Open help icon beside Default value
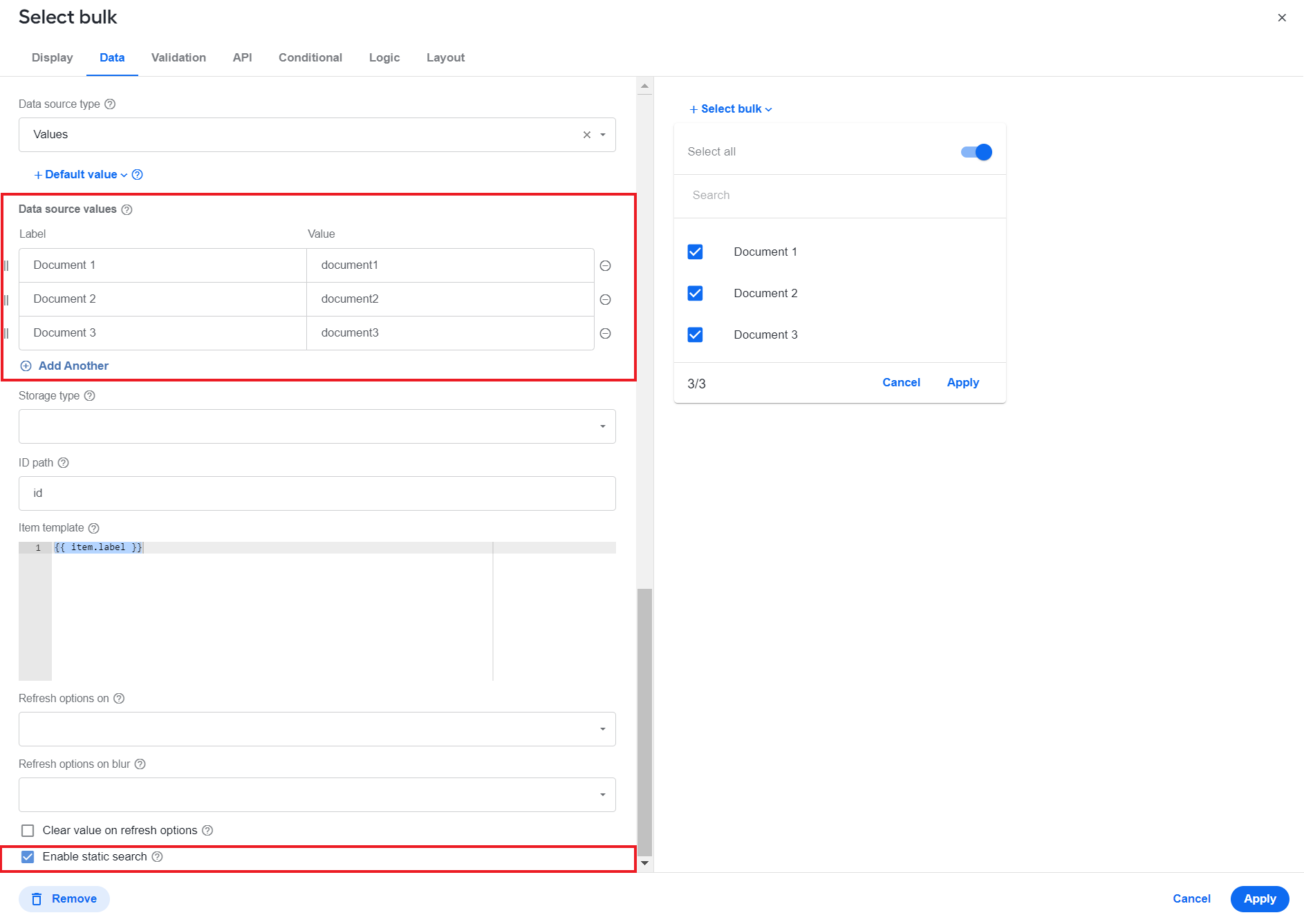The image size is (1304, 924). pyautogui.click(x=138, y=175)
